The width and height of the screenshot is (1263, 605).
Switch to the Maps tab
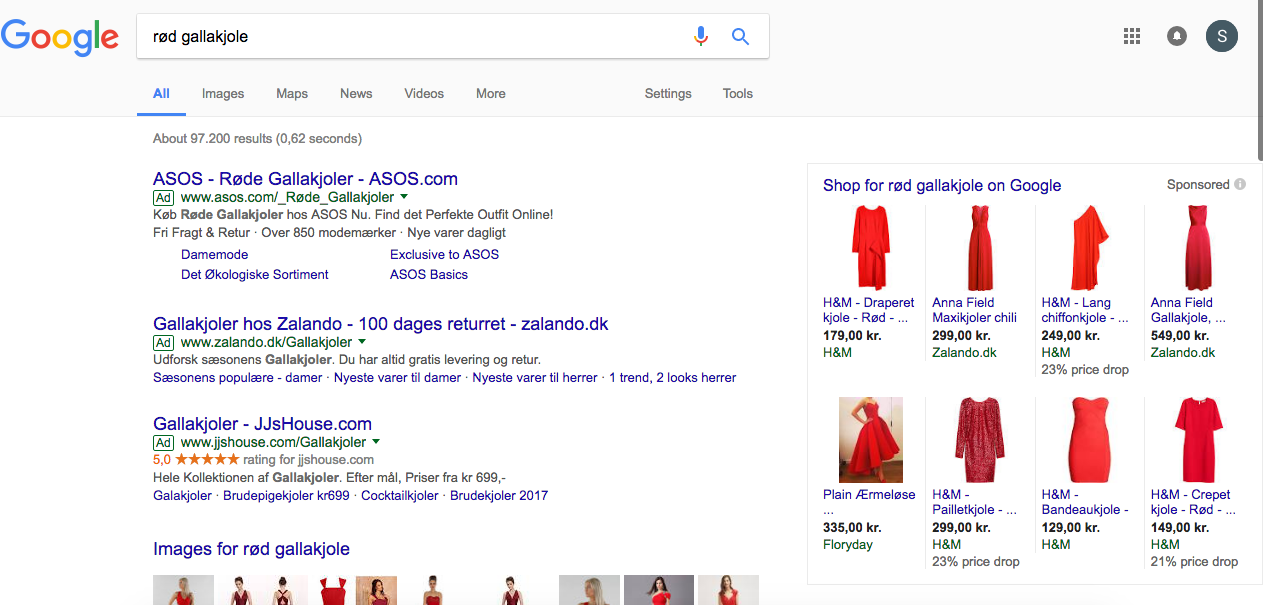tap(292, 94)
